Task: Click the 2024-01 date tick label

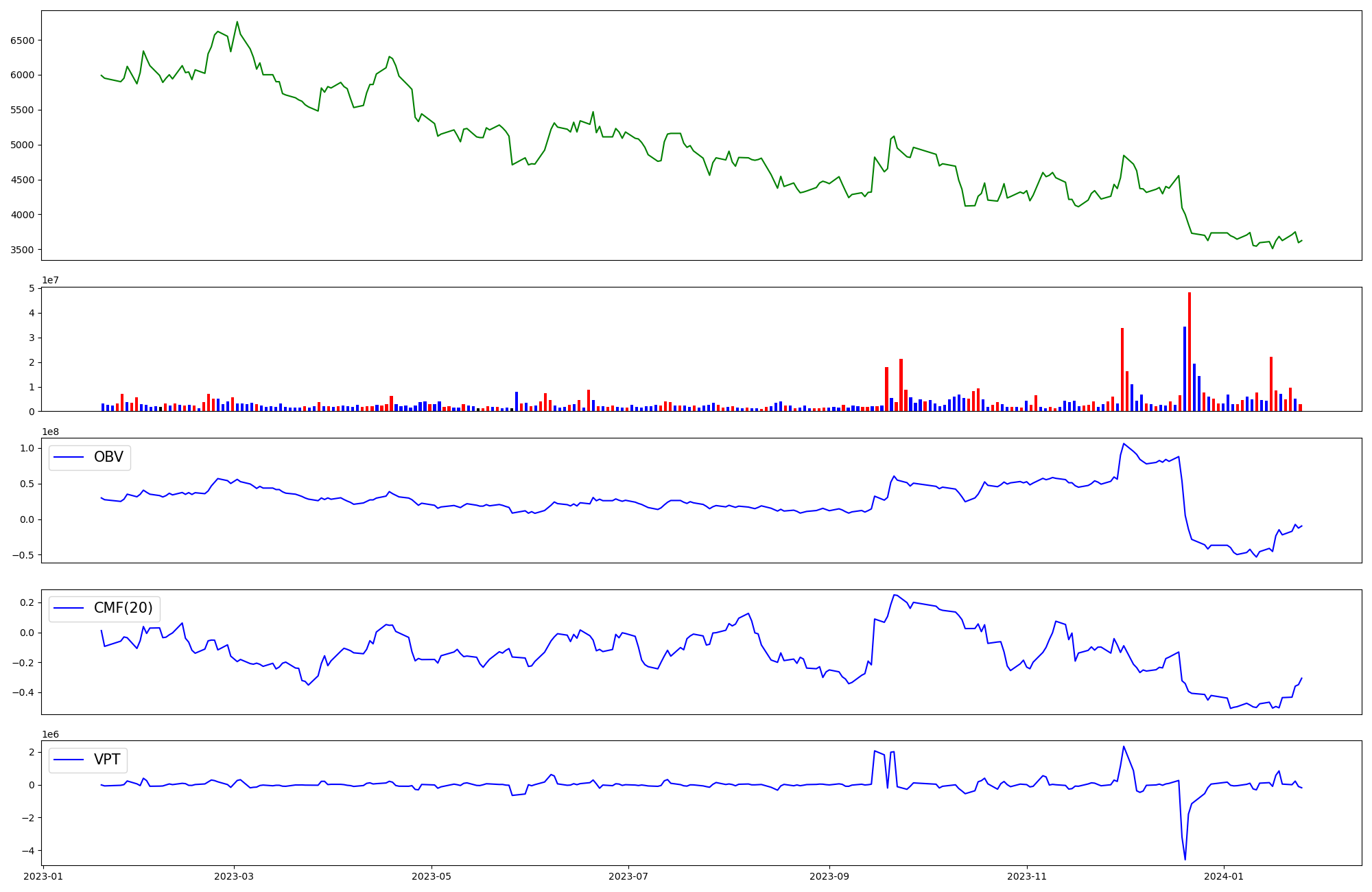Action: click(x=1225, y=876)
